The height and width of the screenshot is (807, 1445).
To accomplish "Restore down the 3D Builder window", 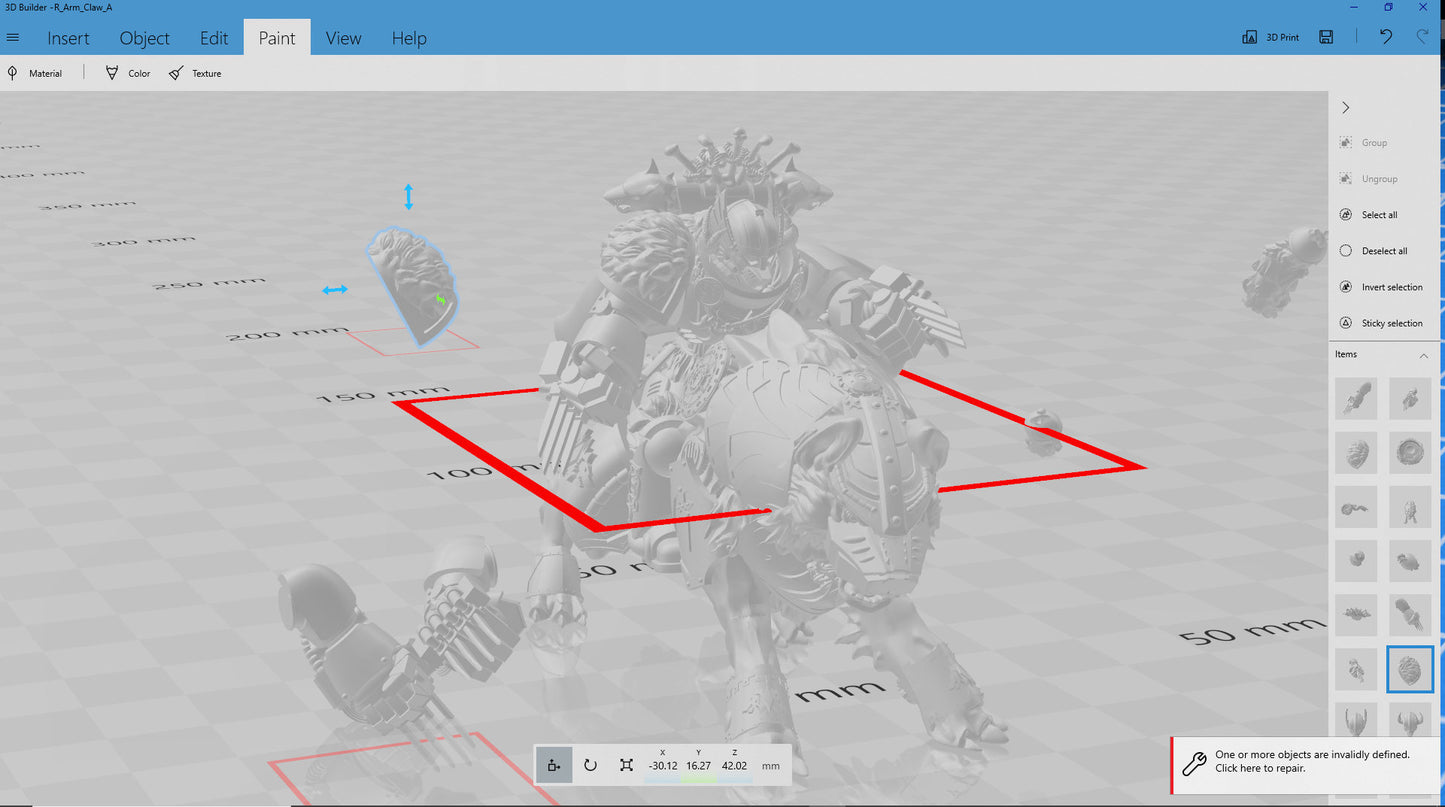I will [1388, 7].
